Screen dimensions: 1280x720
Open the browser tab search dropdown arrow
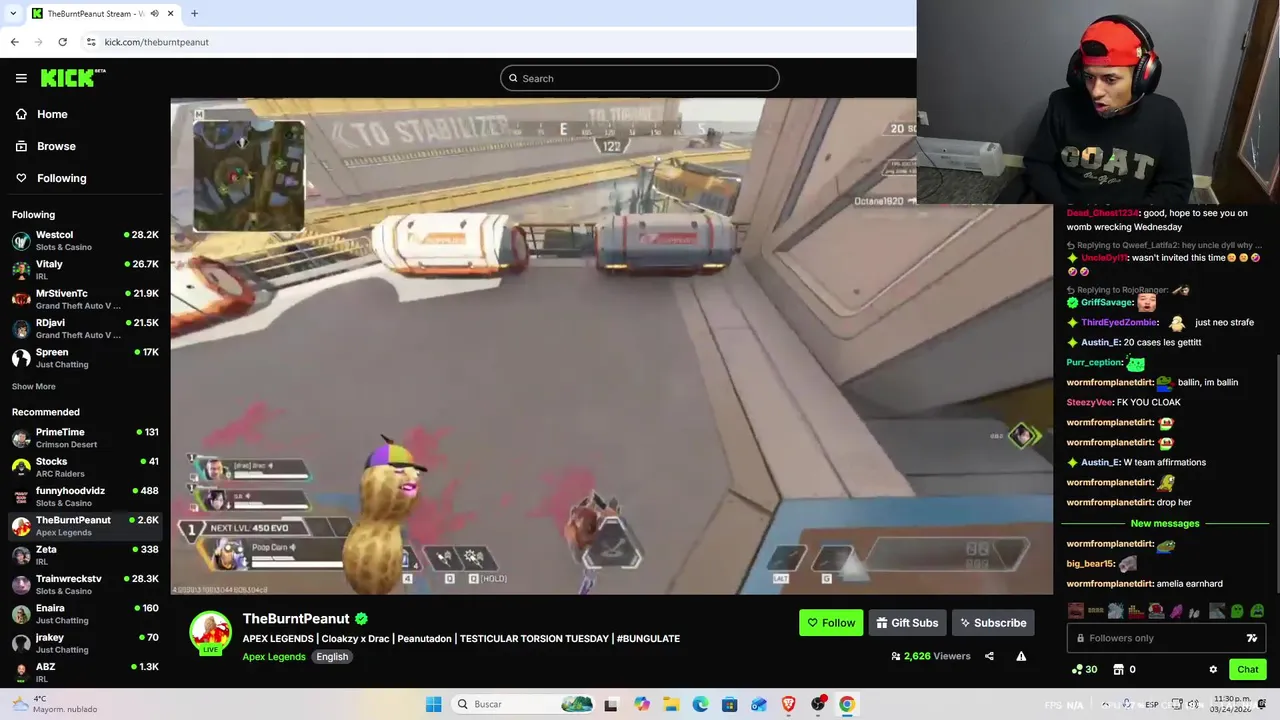[x=13, y=14]
